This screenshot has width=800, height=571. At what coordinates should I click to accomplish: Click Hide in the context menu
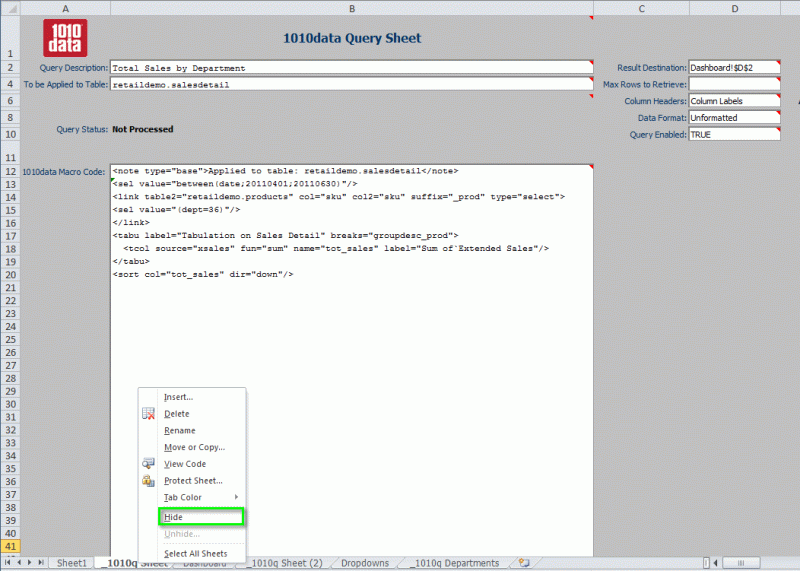pyautogui.click(x=201, y=517)
